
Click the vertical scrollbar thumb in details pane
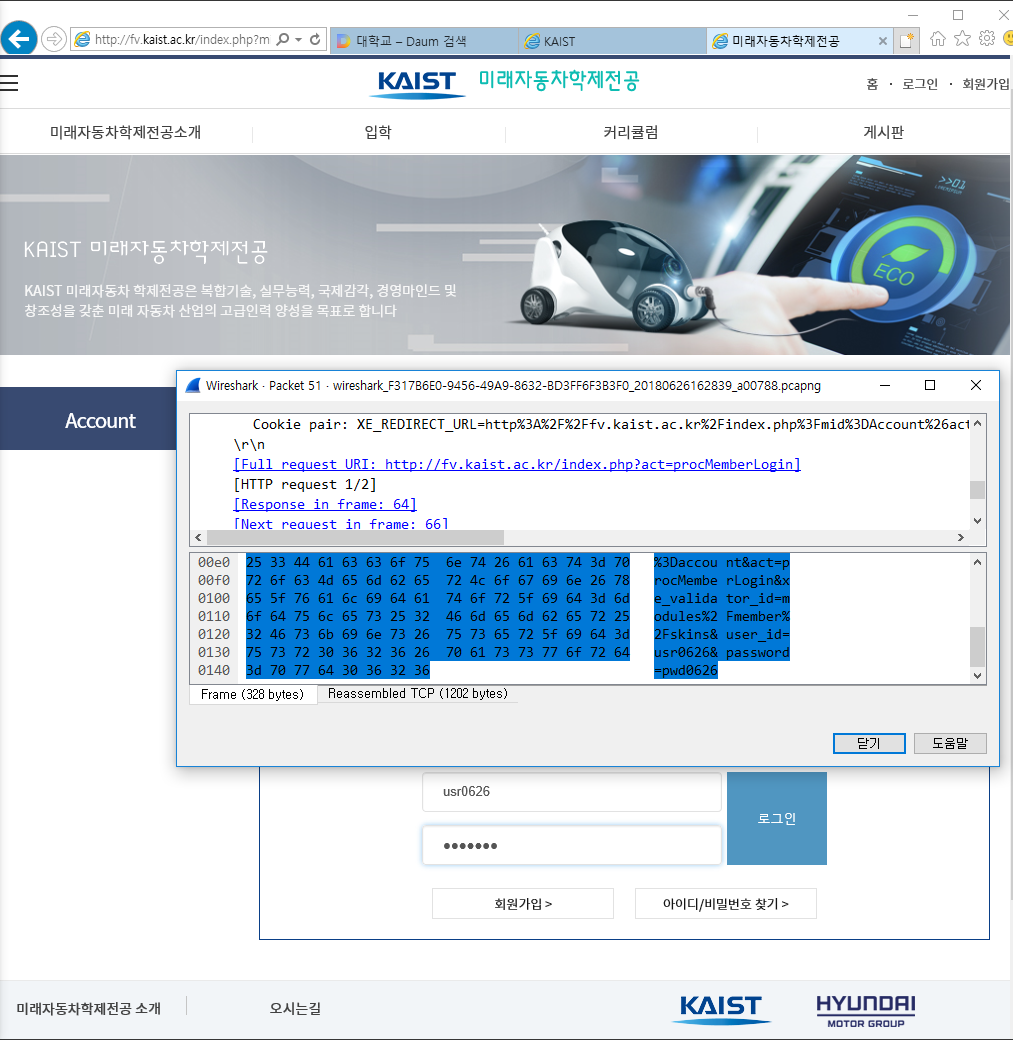click(977, 489)
